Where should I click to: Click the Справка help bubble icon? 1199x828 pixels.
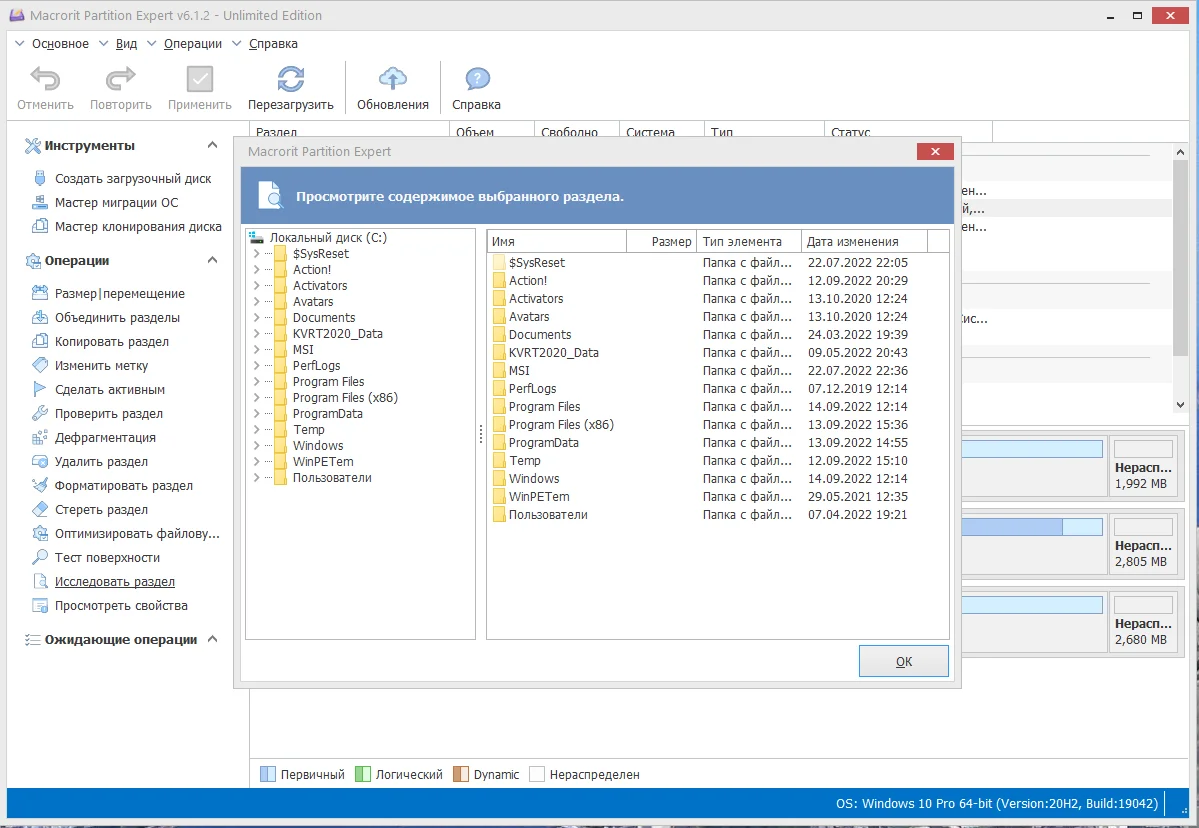click(476, 79)
